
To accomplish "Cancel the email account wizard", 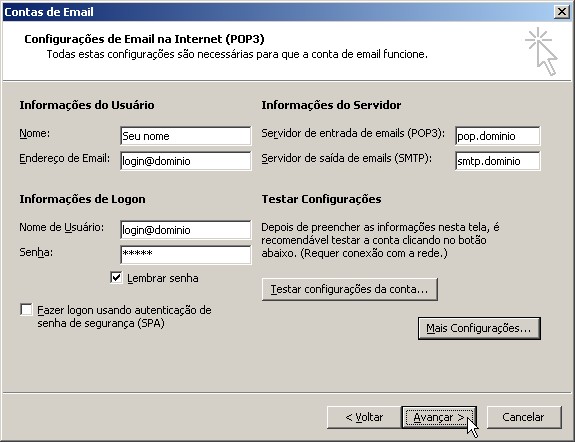I will 524,417.
